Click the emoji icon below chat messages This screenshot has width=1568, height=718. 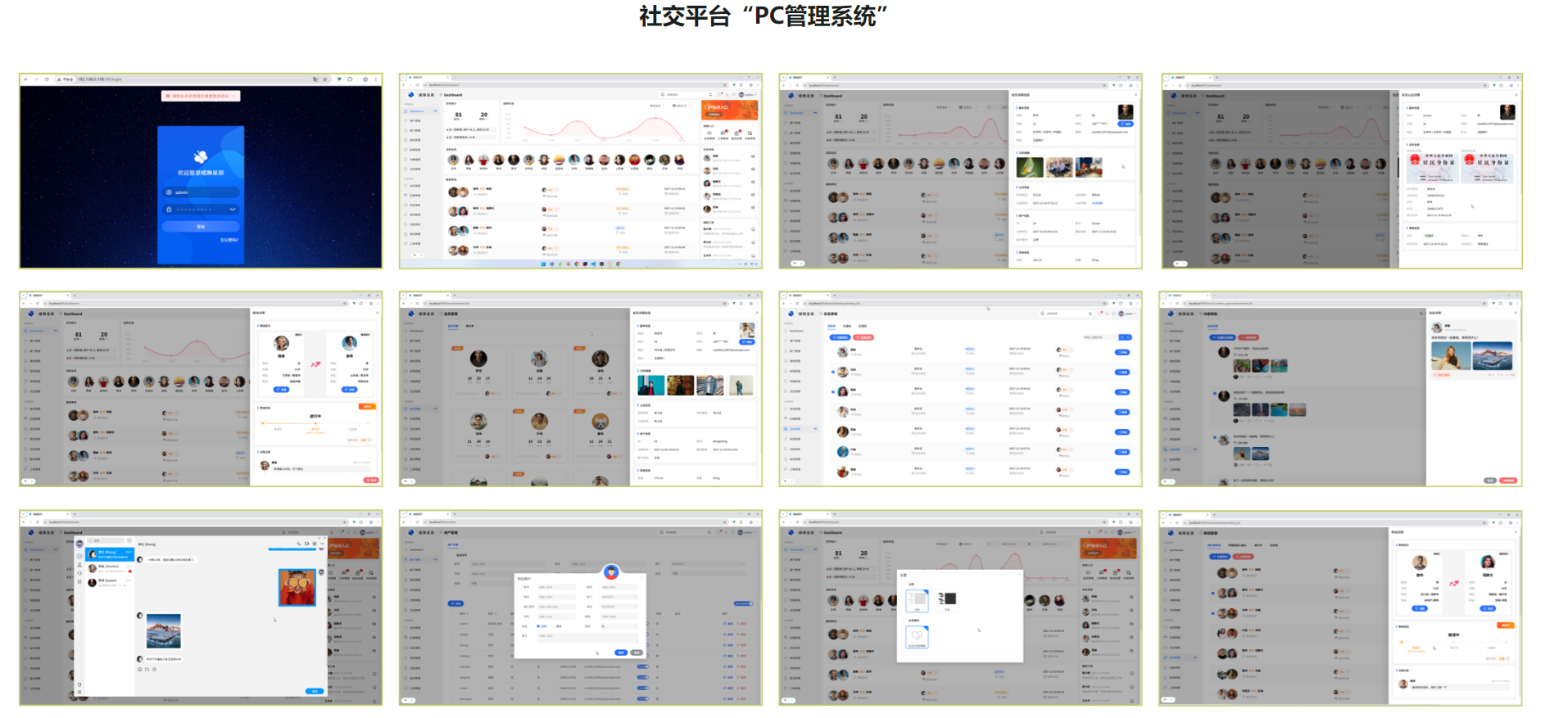coord(140,670)
